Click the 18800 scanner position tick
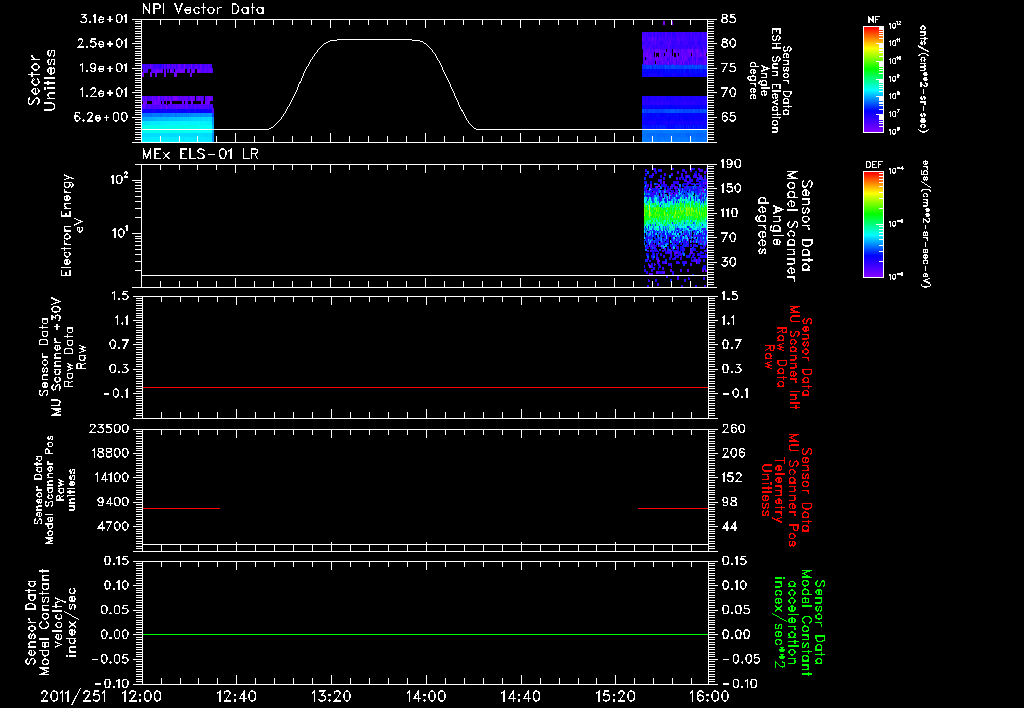1024x708 pixels. [109, 453]
